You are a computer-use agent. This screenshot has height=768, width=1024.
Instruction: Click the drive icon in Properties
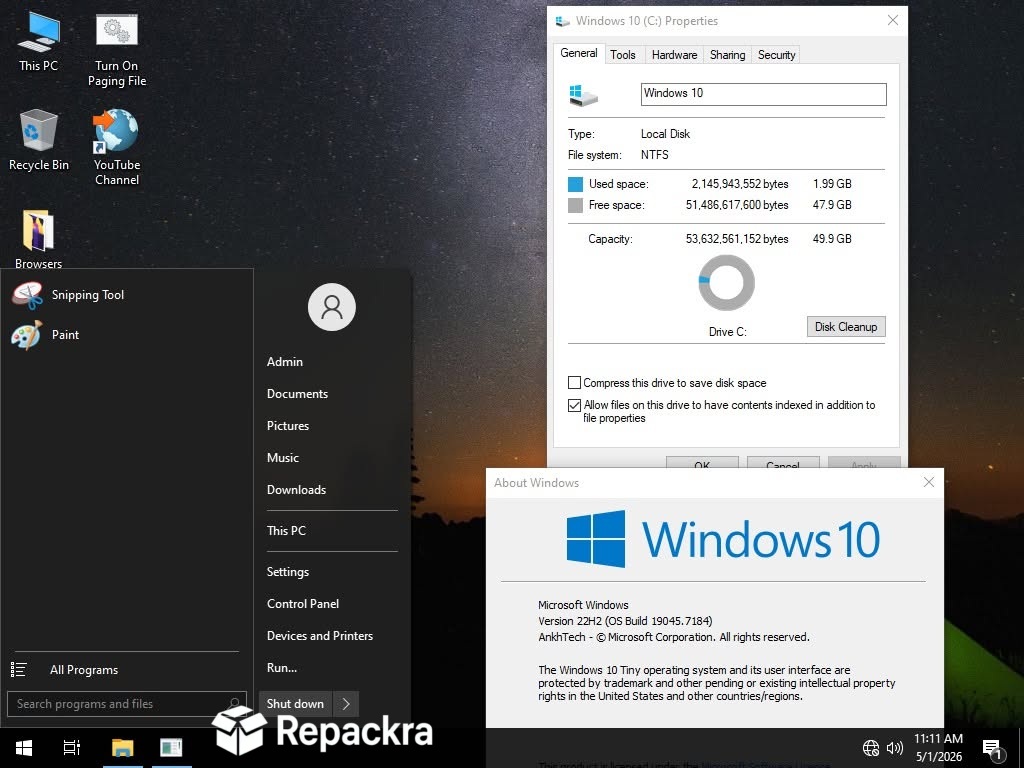583,95
